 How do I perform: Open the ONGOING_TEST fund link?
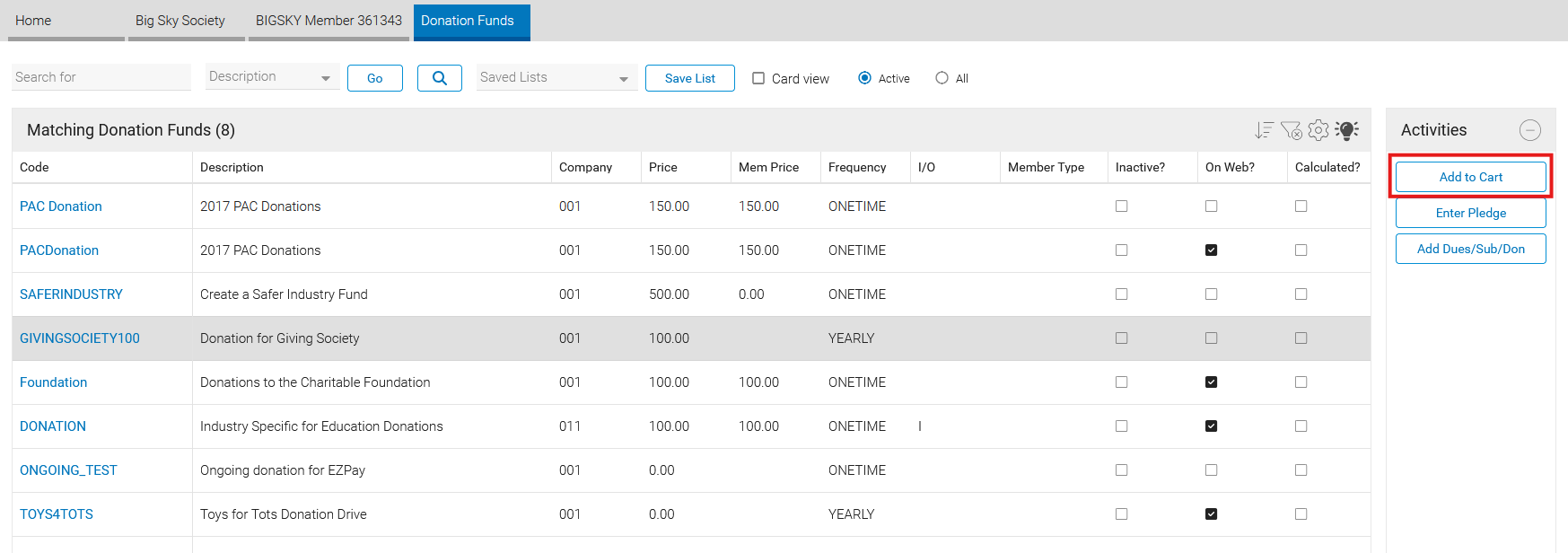(68, 470)
